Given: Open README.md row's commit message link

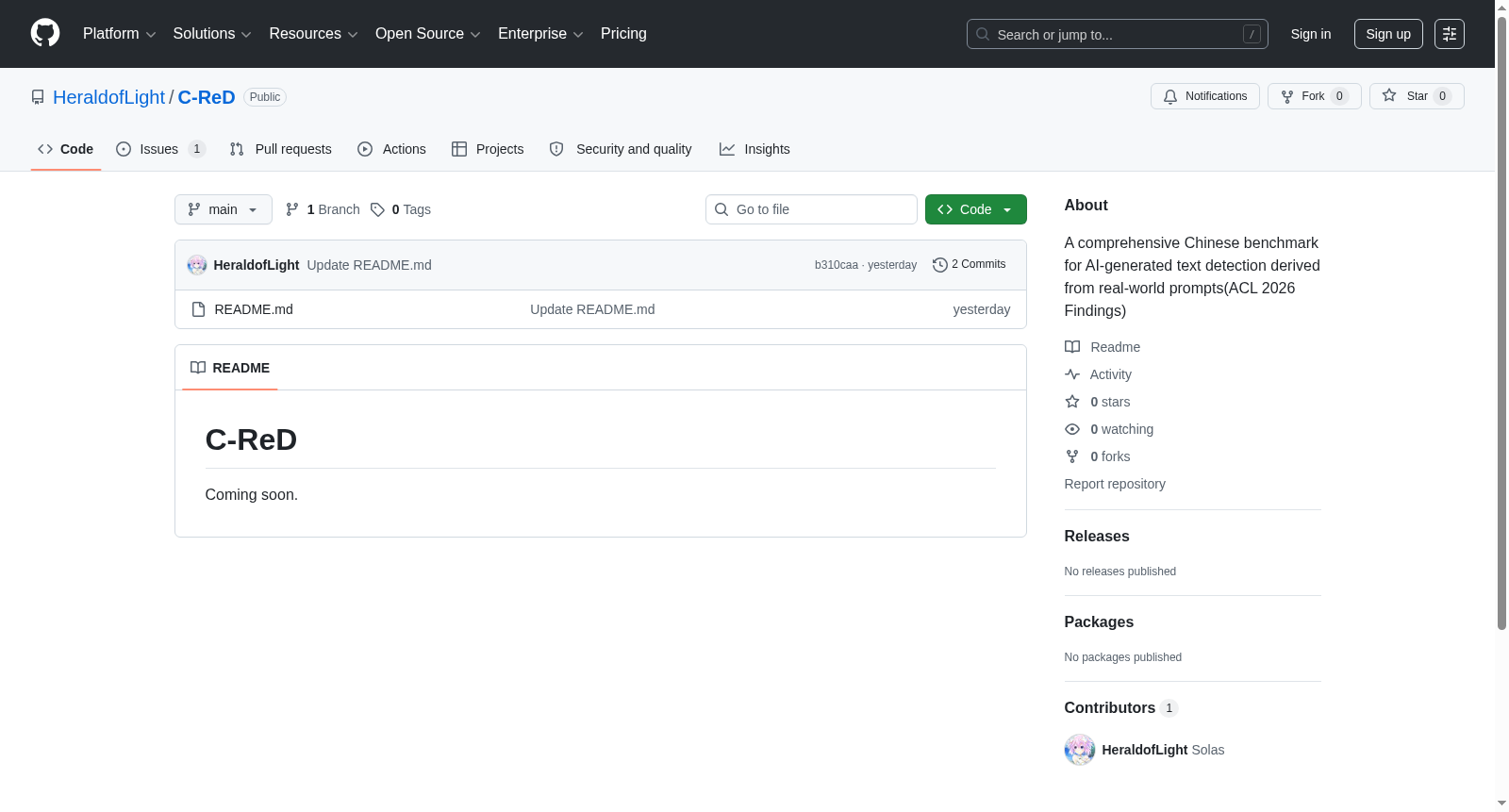Looking at the screenshot, I should [x=592, y=309].
